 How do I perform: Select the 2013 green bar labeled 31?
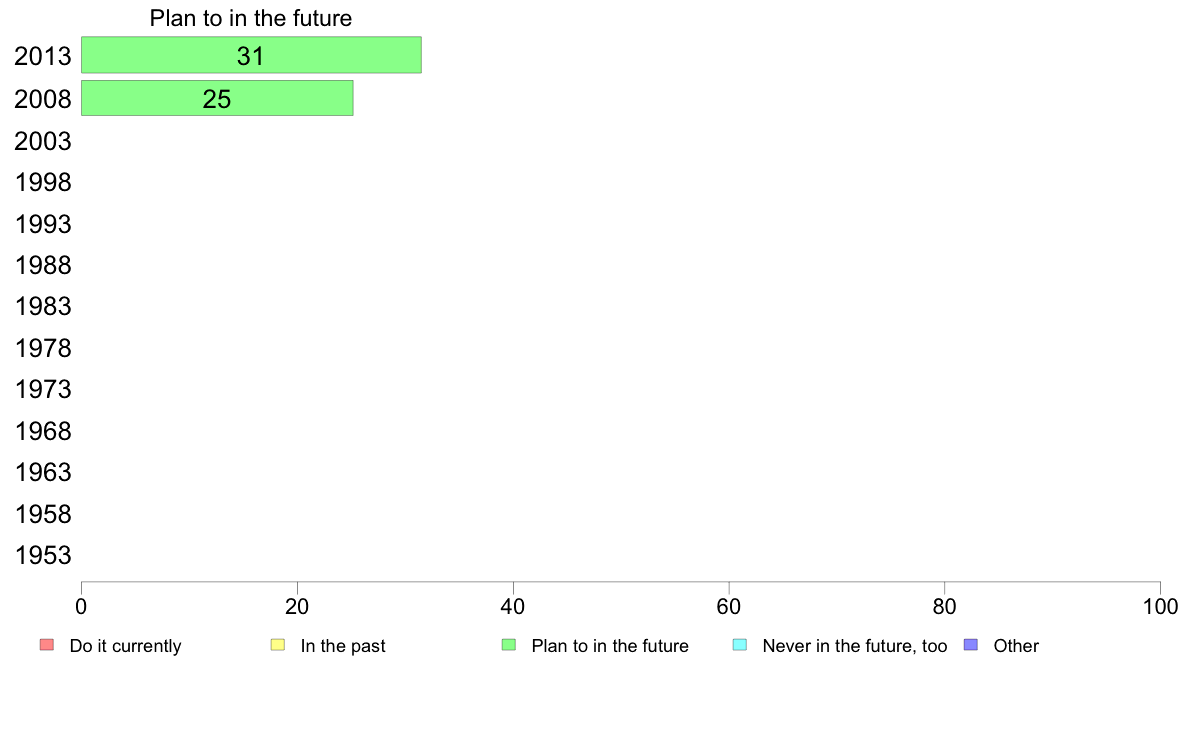pyautogui.click(x=252, y=55)
